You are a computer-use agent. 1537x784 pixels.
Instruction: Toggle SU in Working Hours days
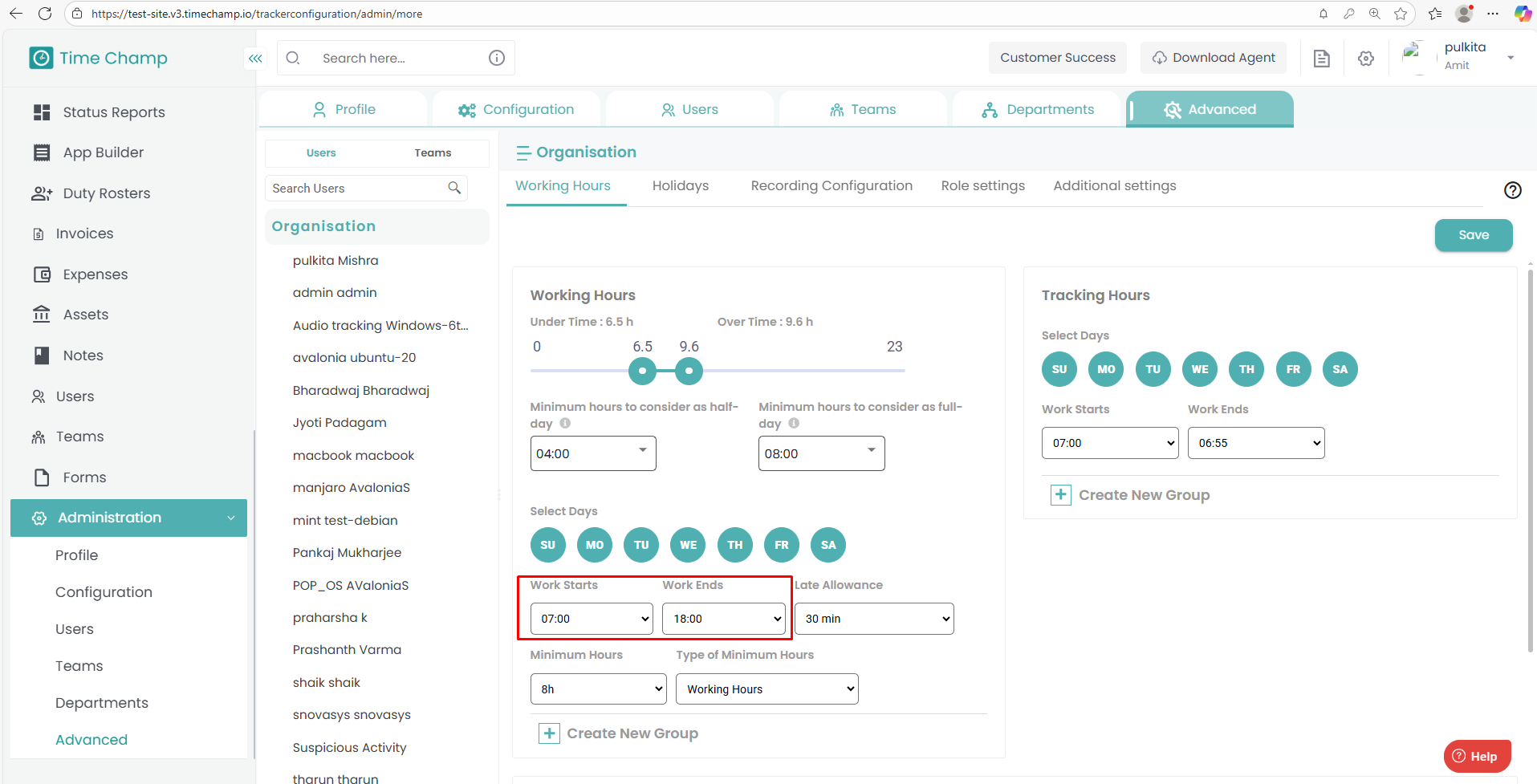click(x=547, y=545)
